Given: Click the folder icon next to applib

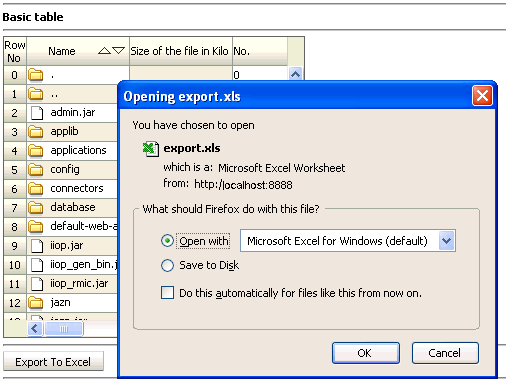Looking at the screenshot, I should [36, 132].
